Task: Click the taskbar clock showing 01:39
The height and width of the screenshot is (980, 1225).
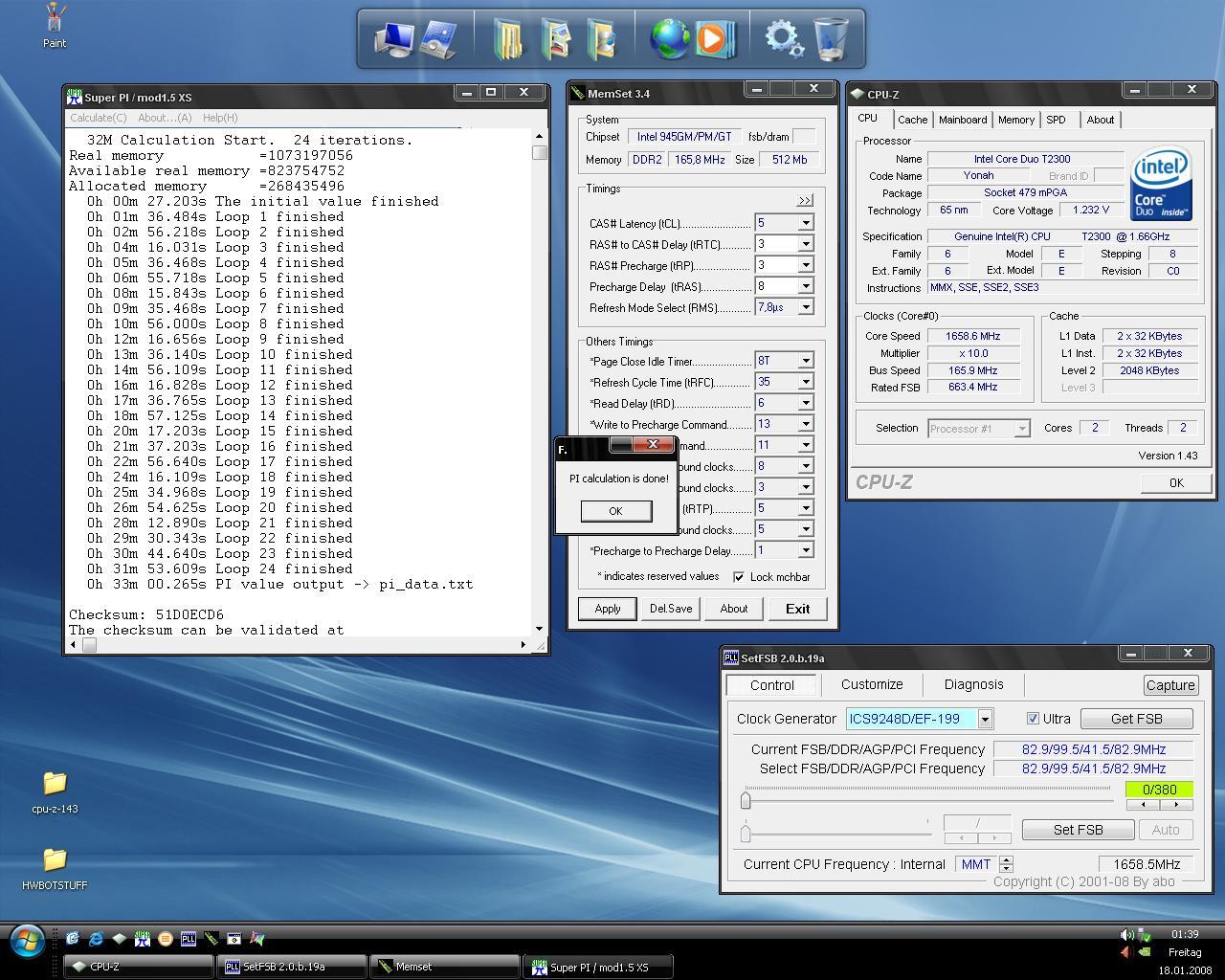Action: [1185, 934]
